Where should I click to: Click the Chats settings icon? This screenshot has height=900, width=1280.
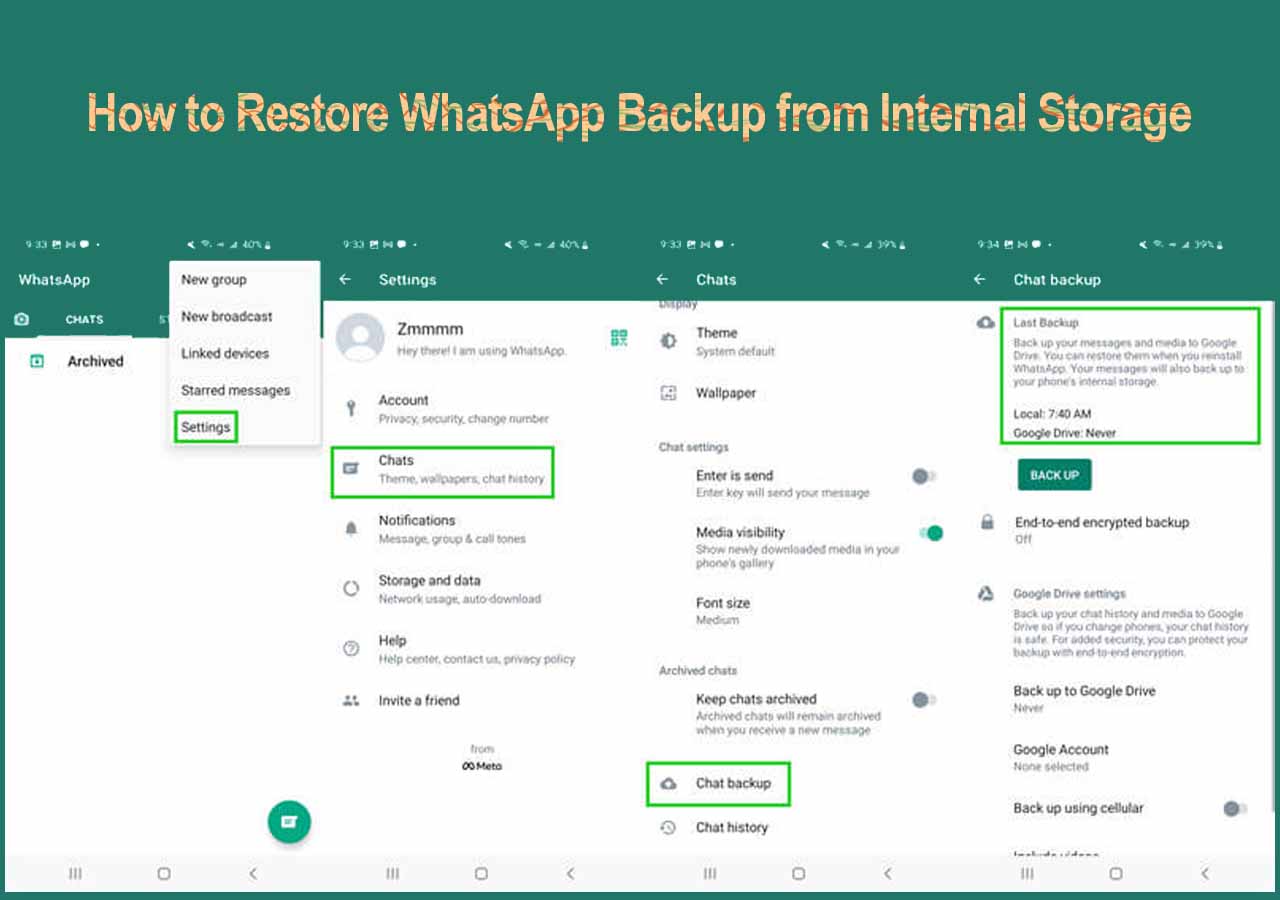pyautogui.click(x=351, y=468)
